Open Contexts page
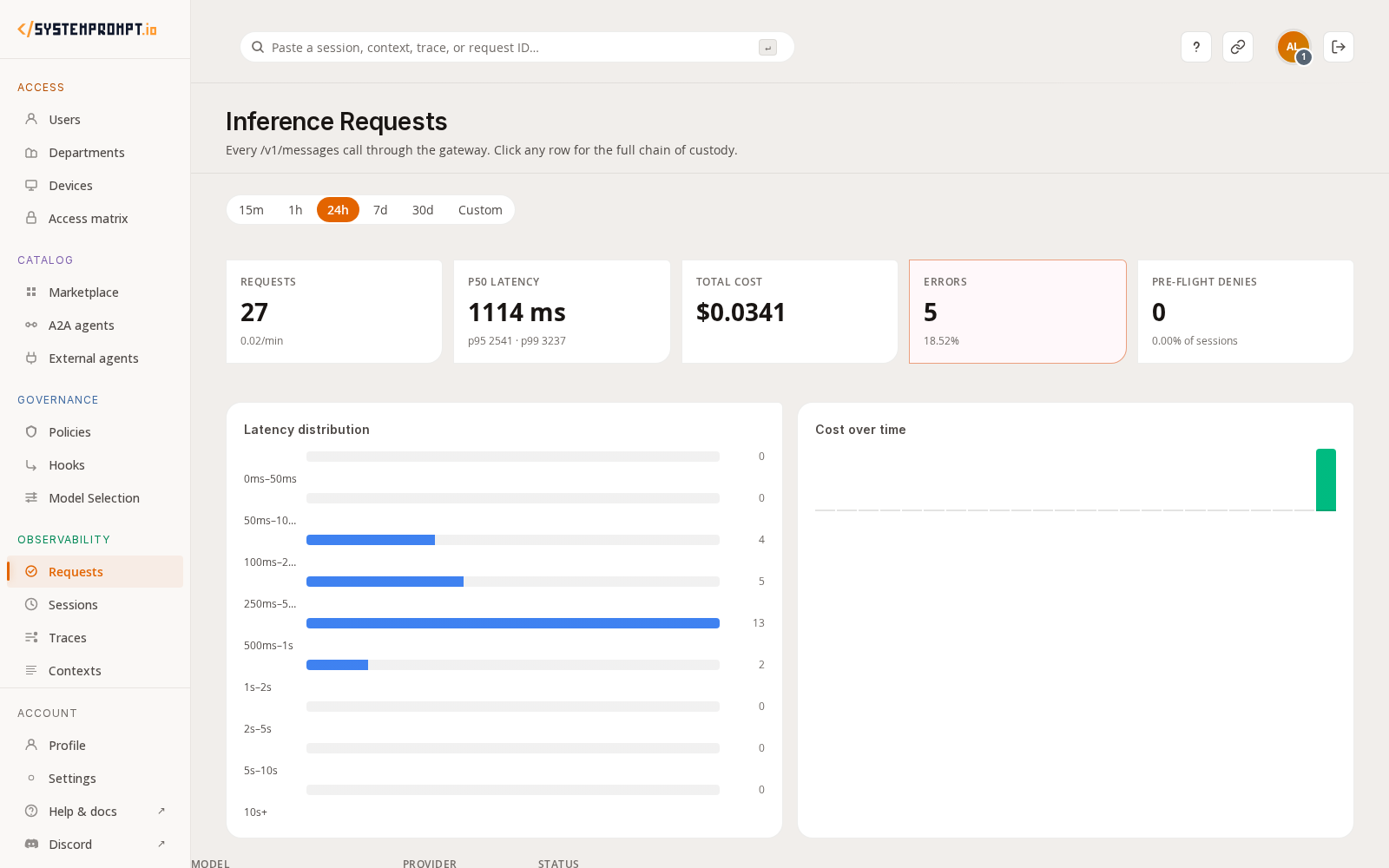Image resolution: width=1389 pixels, height=868 pixels. click(95, 671)
